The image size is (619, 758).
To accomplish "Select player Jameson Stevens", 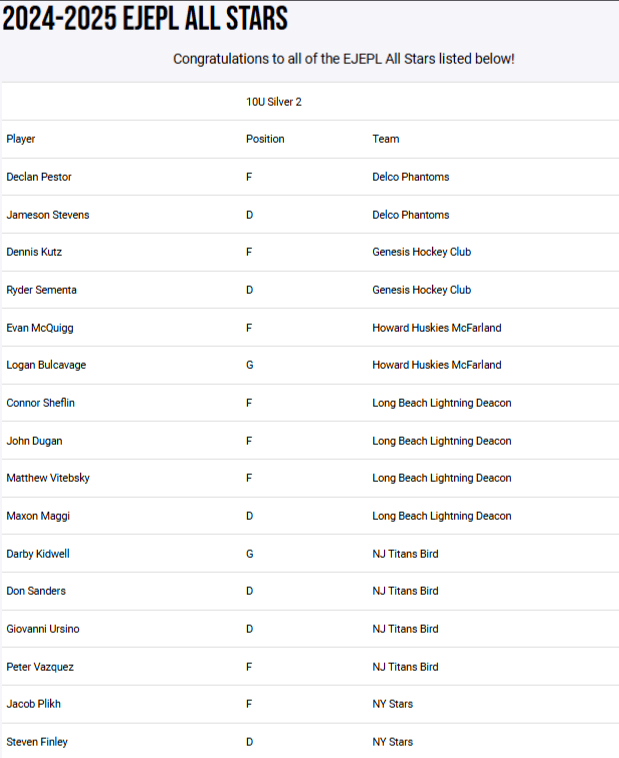I will coord(48,215).
